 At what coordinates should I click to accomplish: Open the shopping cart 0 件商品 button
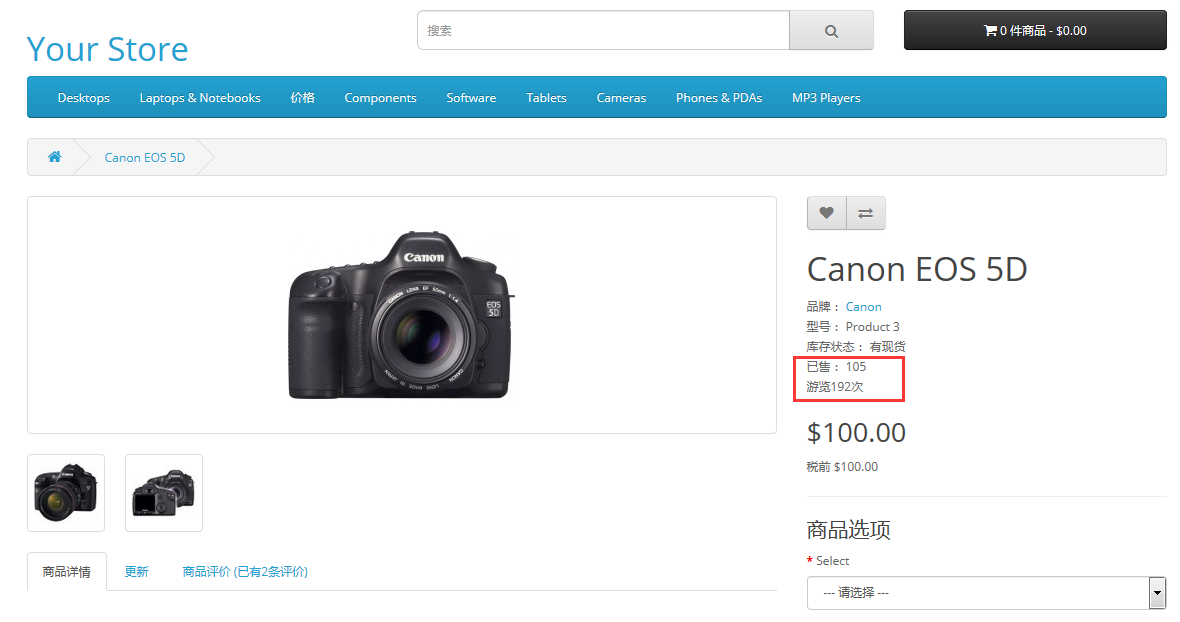click(1035, 30)
